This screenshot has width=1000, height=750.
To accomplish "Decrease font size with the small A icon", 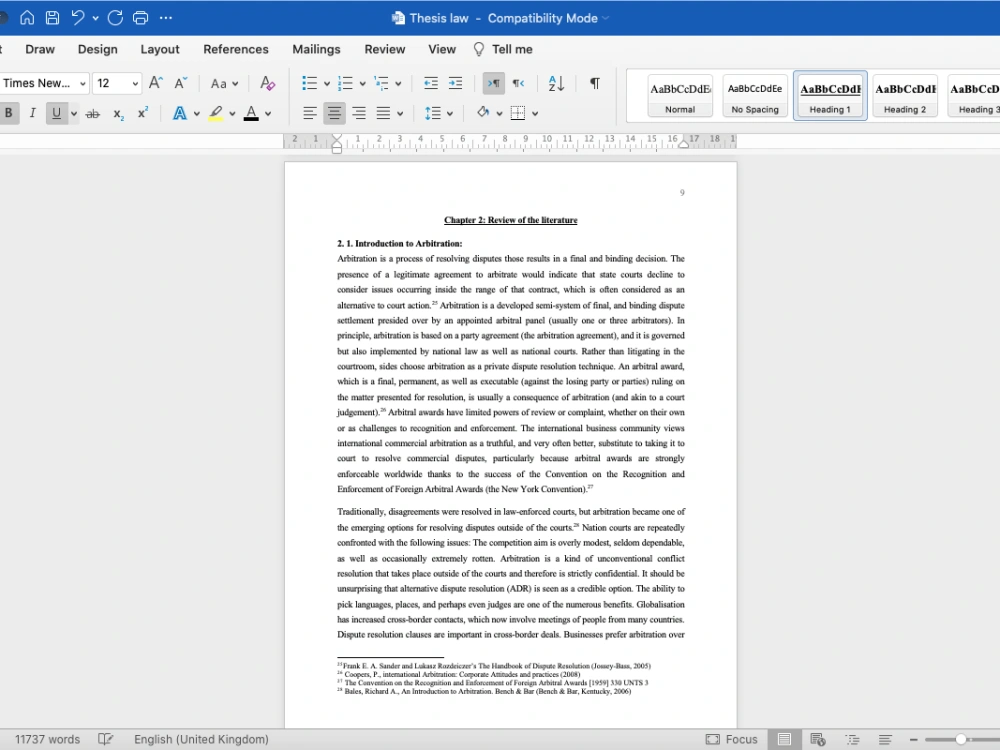I will (181, 83).
